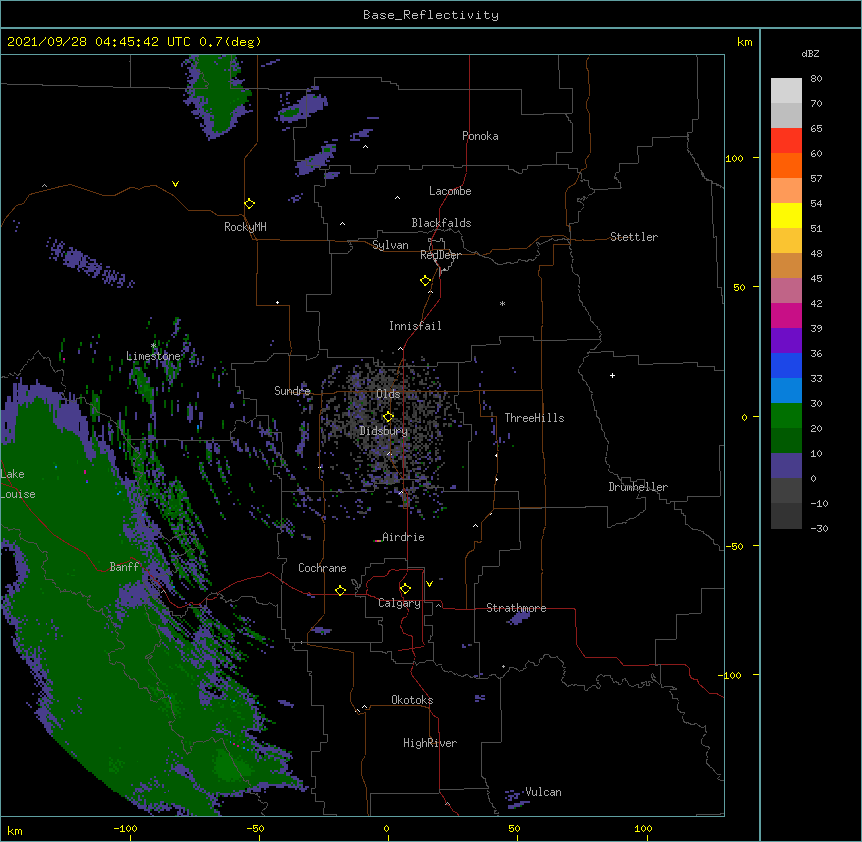
Task: Click the yellow diamond marker near RockyMH
Action: pyautogui.click(x=249, y=204)
